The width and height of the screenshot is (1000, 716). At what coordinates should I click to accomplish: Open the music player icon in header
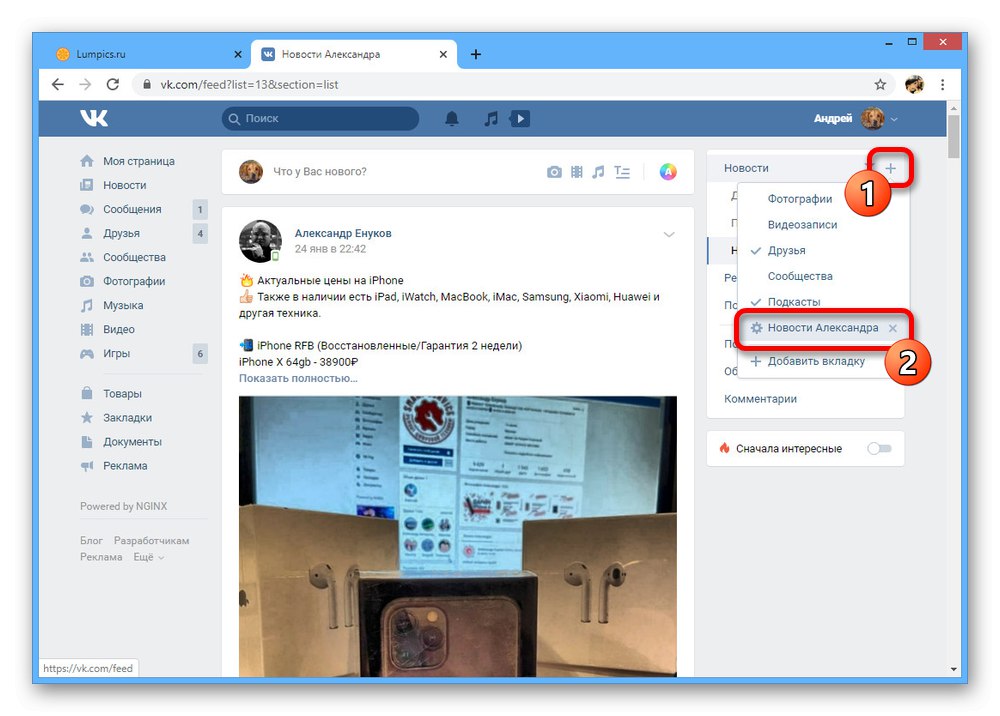489,118
